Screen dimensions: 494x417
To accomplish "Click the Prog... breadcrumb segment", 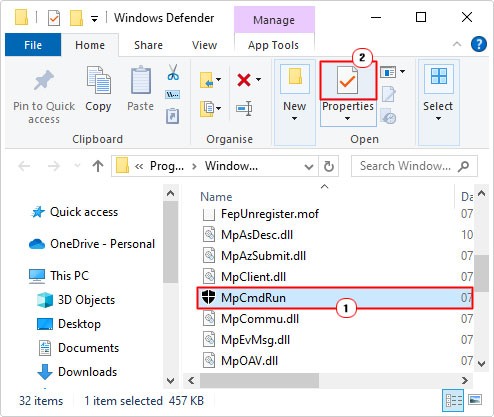I will (x=167, y=166).
